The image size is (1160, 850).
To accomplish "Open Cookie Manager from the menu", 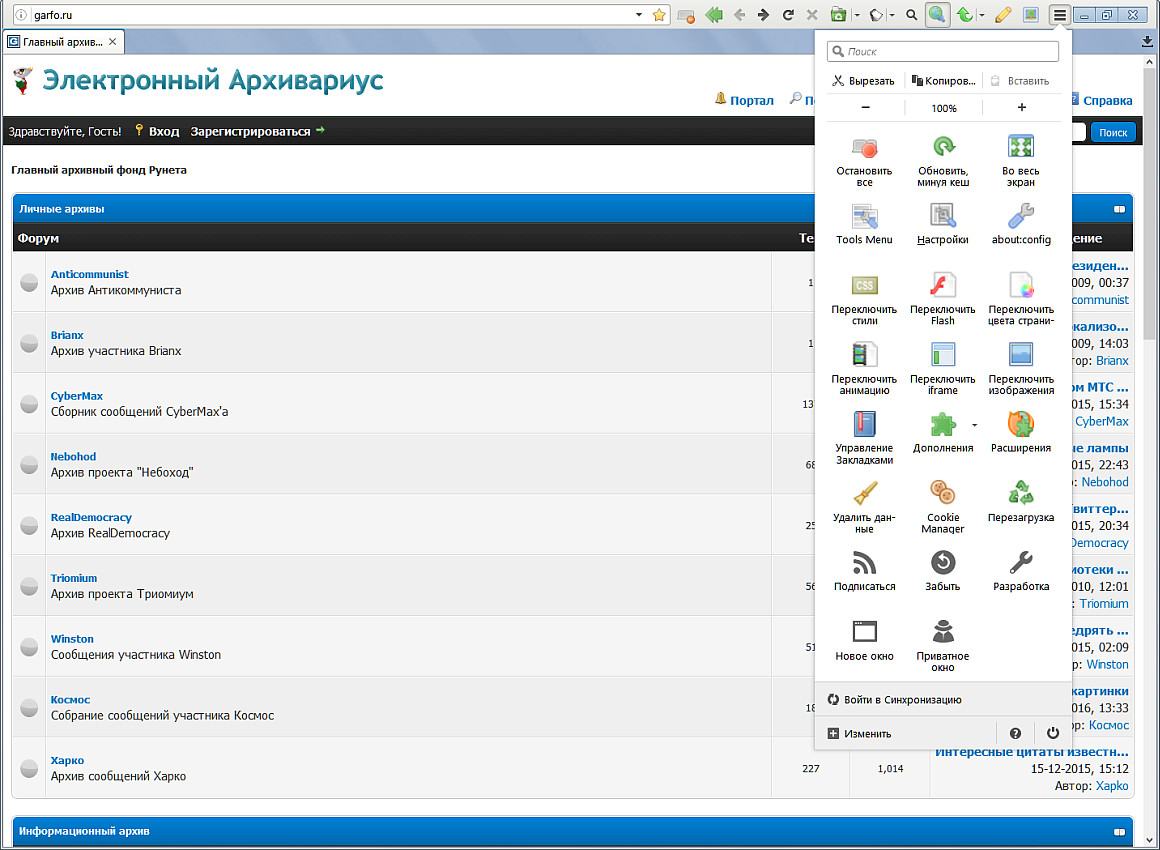I will point(943,493).
